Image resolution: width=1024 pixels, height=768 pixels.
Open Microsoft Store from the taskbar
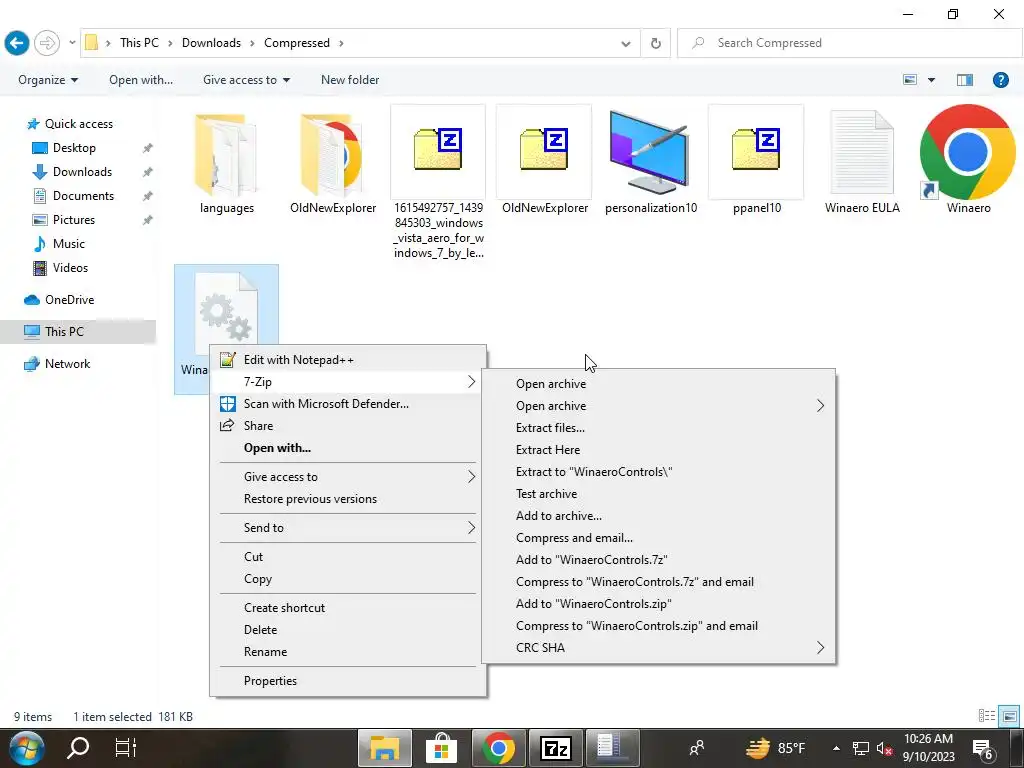442,748
